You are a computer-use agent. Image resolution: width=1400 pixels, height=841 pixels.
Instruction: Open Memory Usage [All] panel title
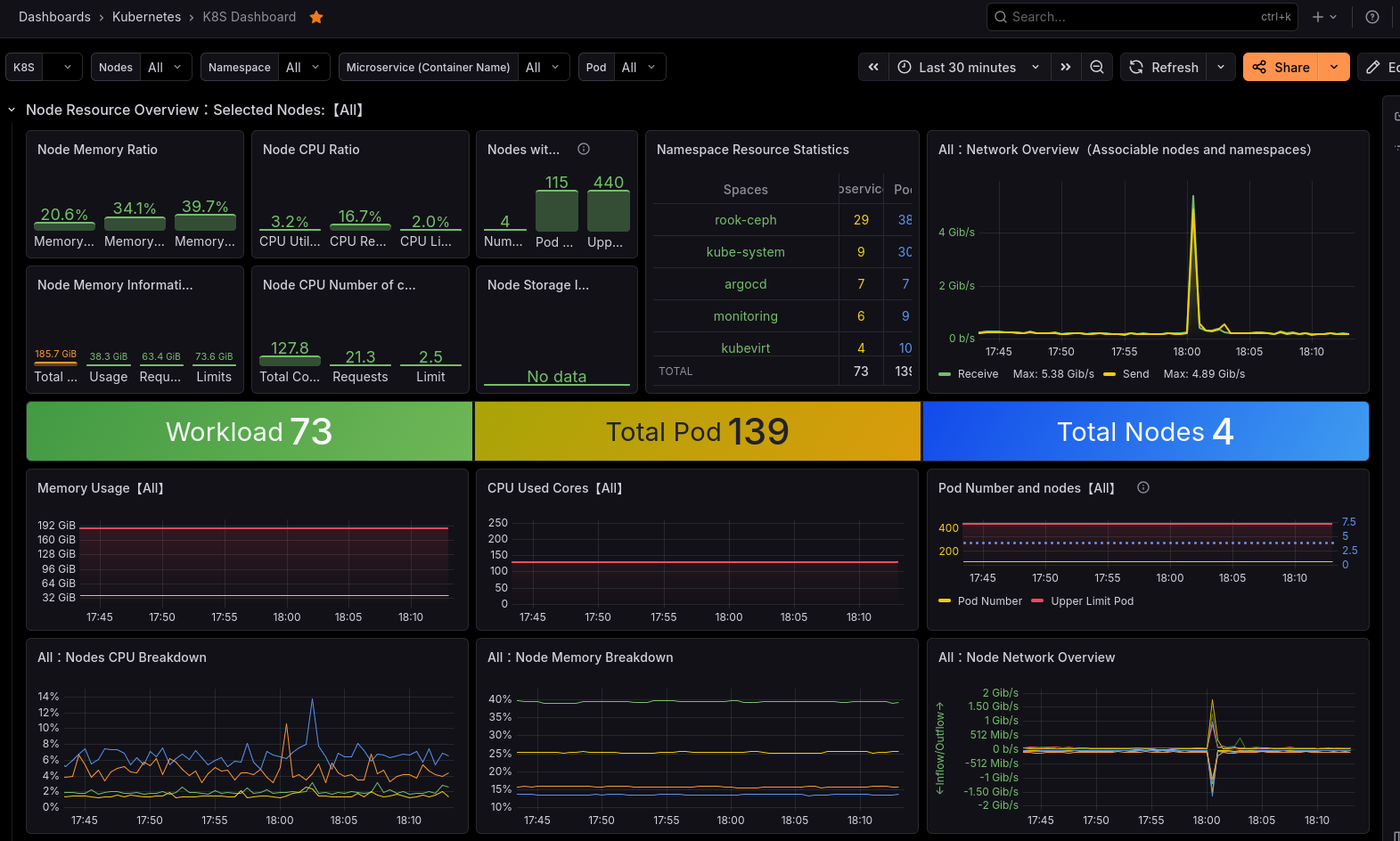pos(101,488)
